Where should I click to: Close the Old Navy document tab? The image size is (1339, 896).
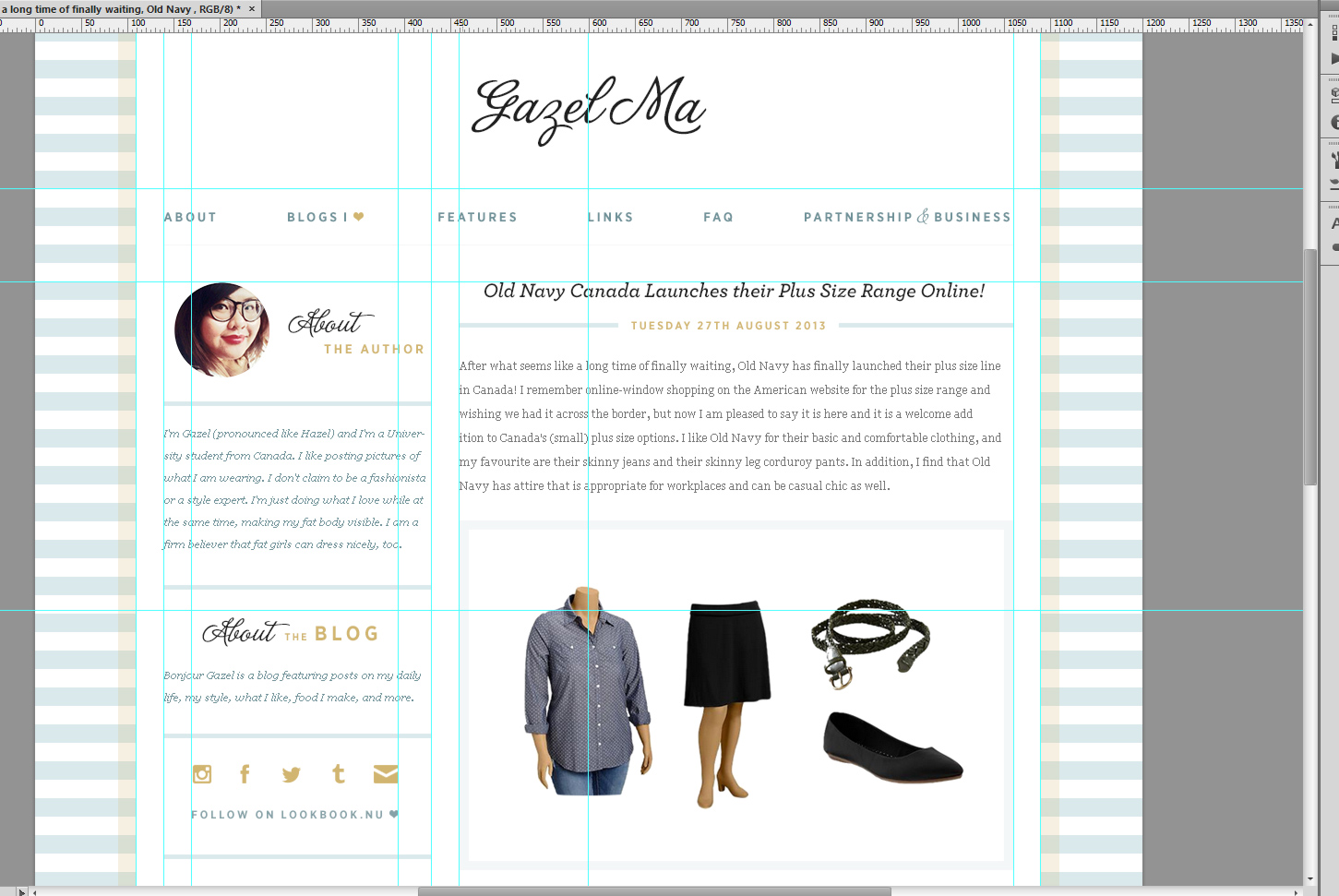pos(252,9)
